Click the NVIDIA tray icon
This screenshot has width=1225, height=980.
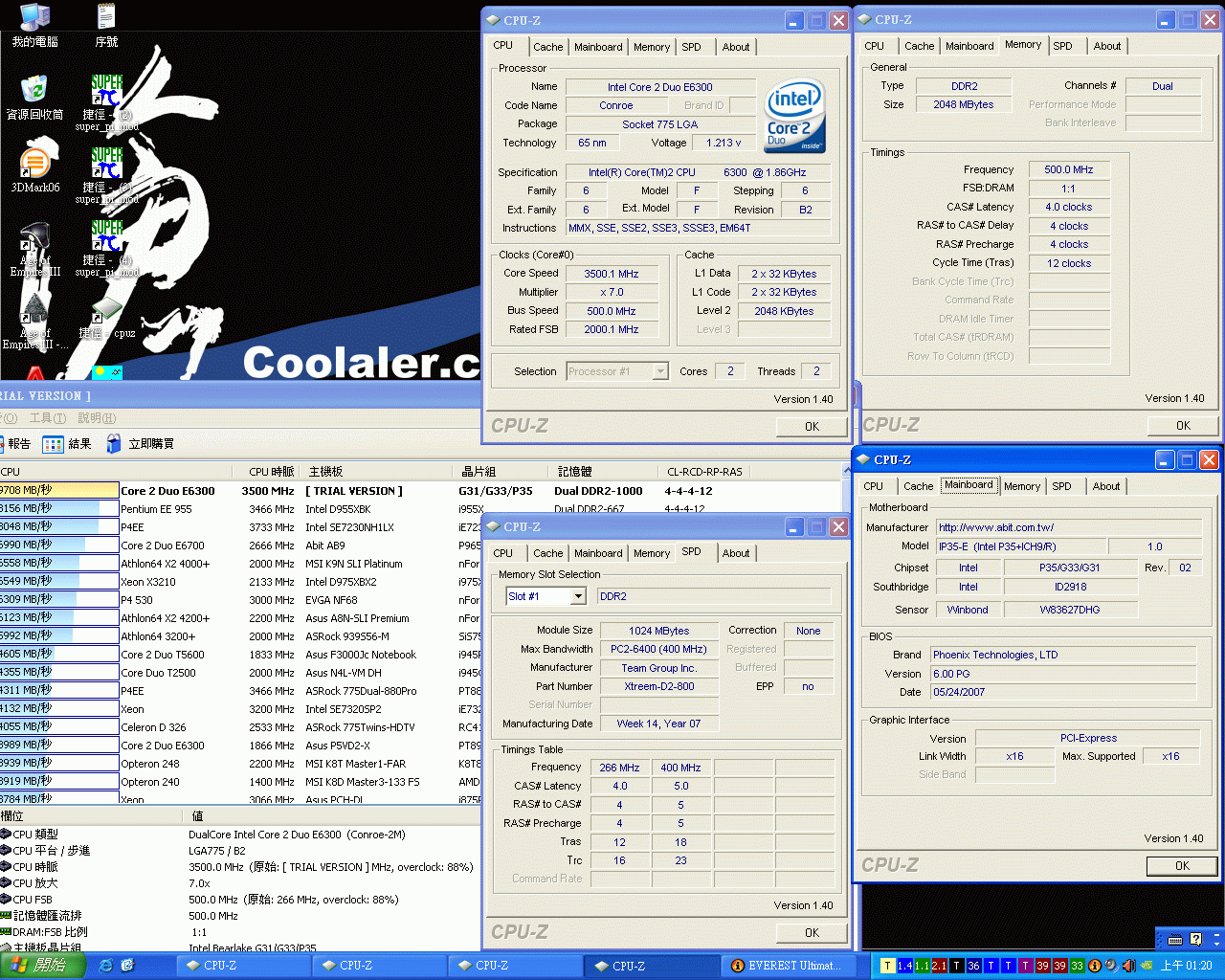1146,966
